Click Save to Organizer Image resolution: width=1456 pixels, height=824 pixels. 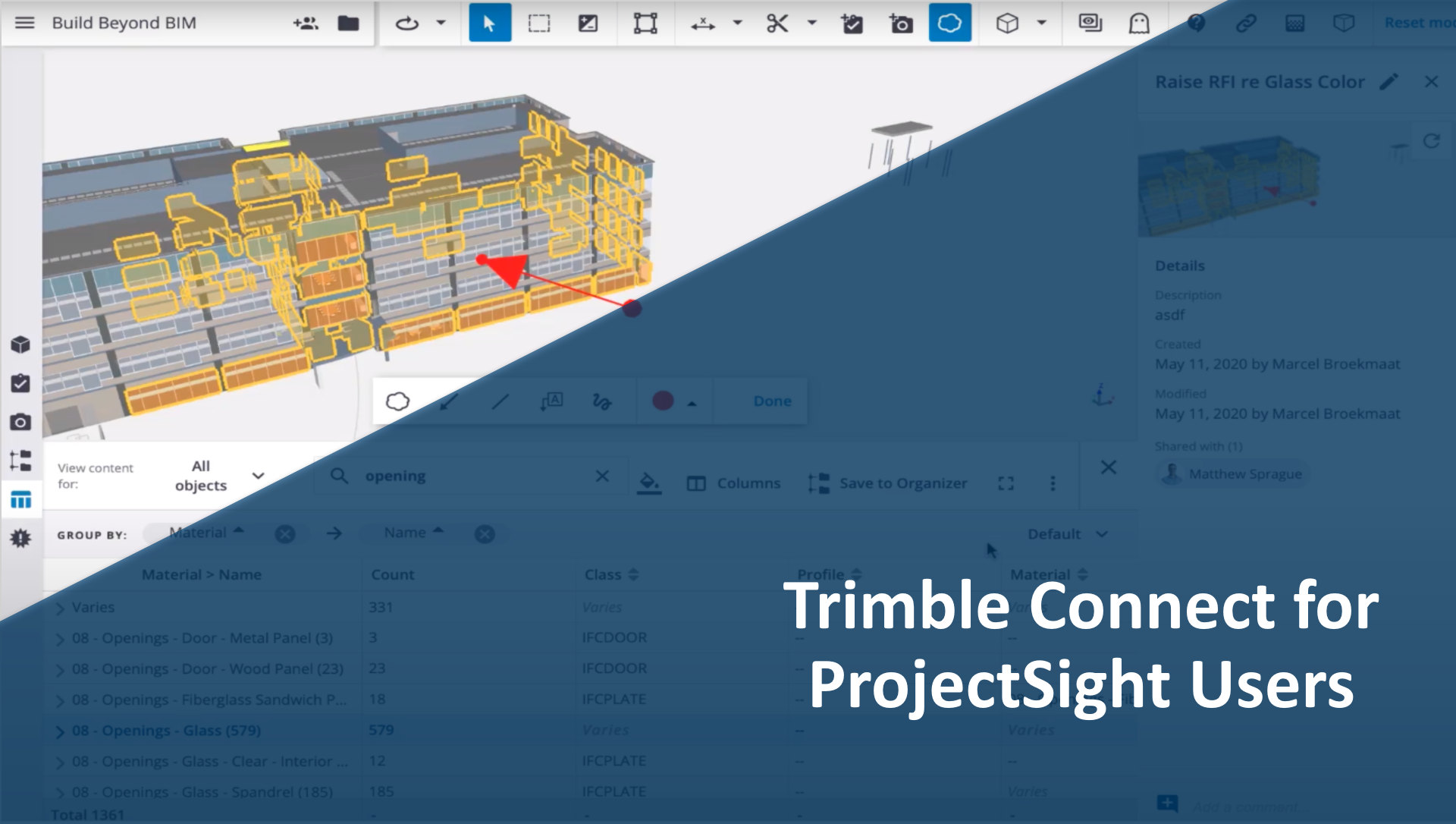(x=887, y=483)
